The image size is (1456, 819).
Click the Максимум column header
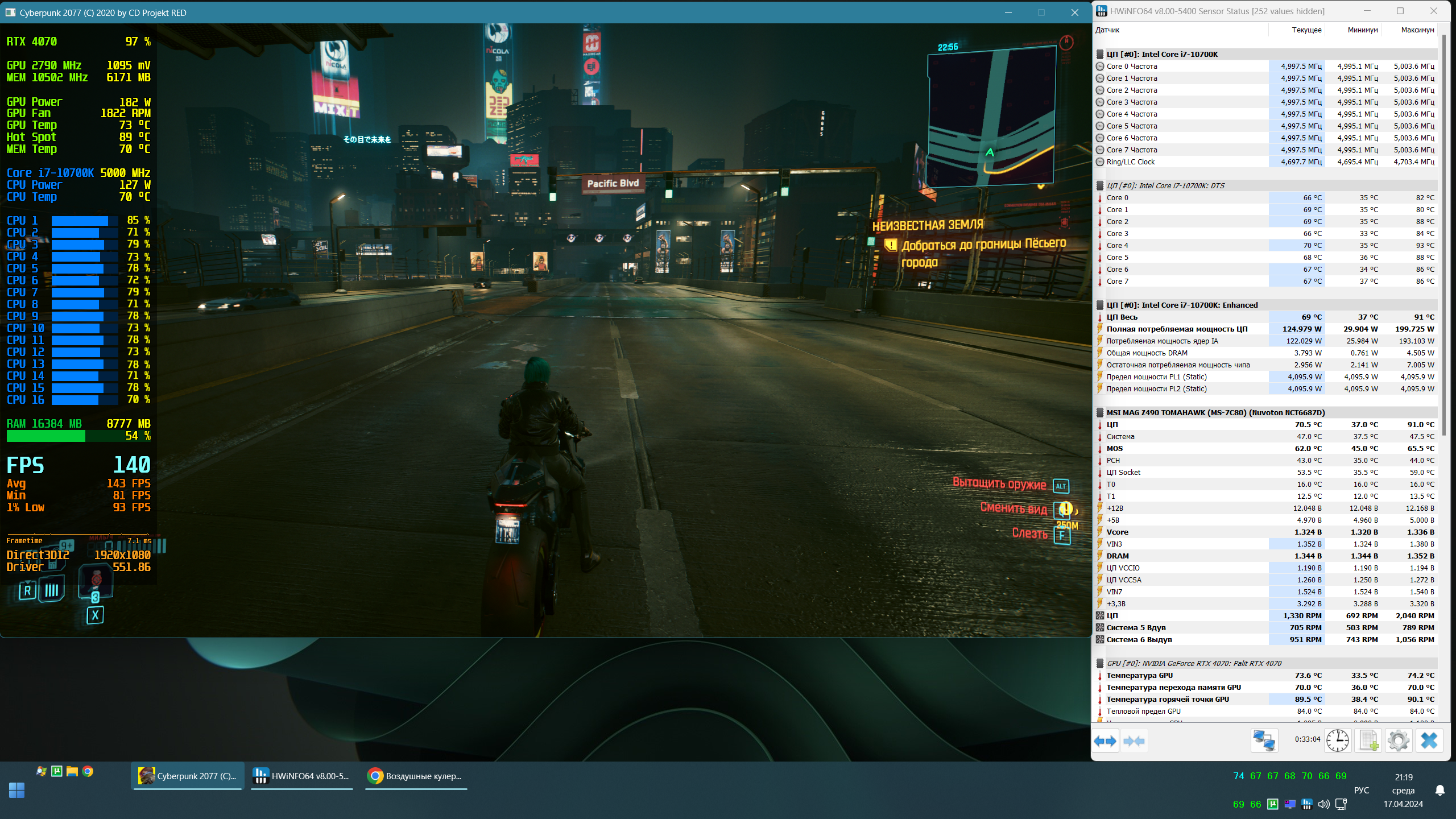1417,30
